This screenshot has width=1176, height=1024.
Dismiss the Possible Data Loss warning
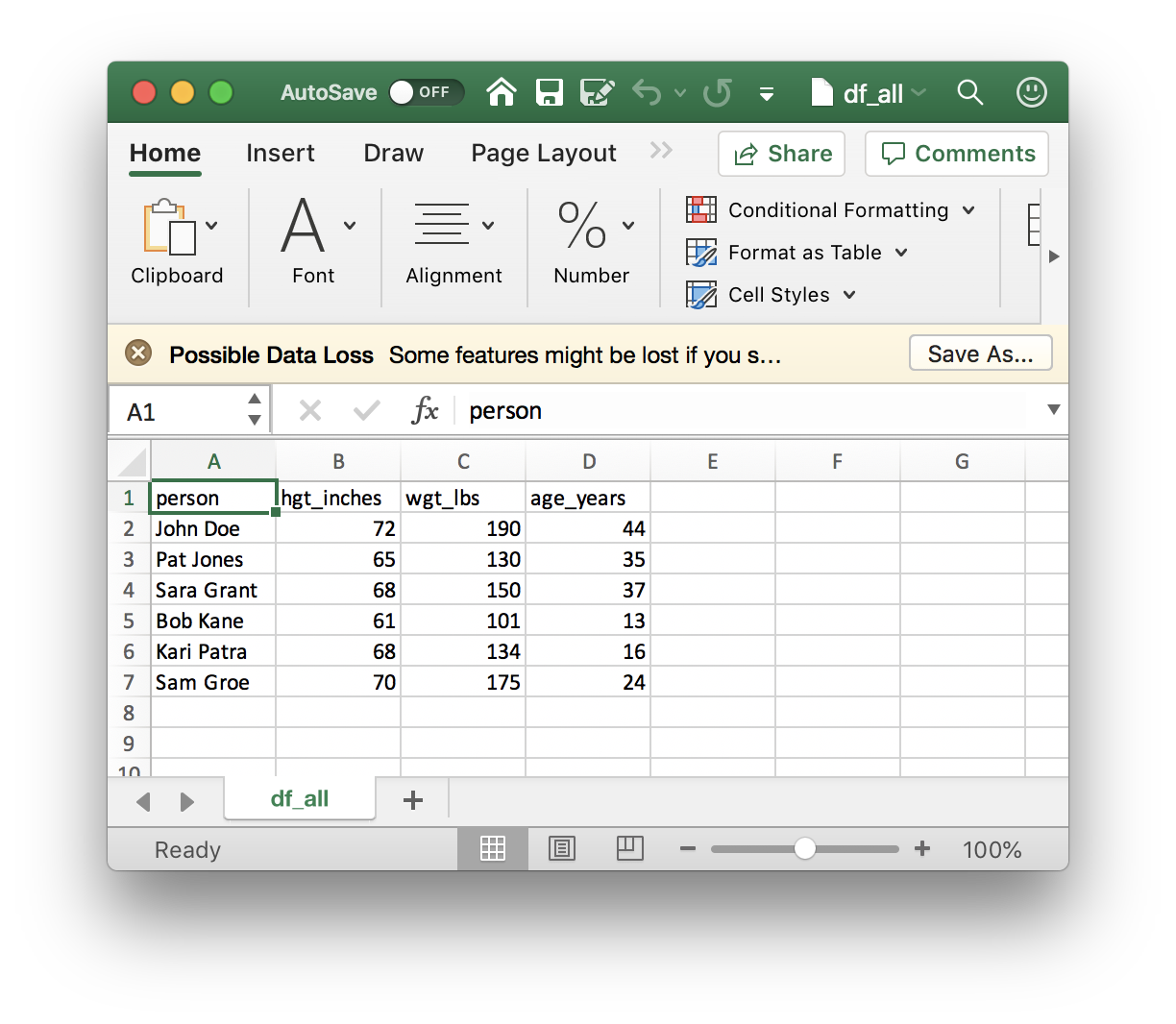(138, 354)
